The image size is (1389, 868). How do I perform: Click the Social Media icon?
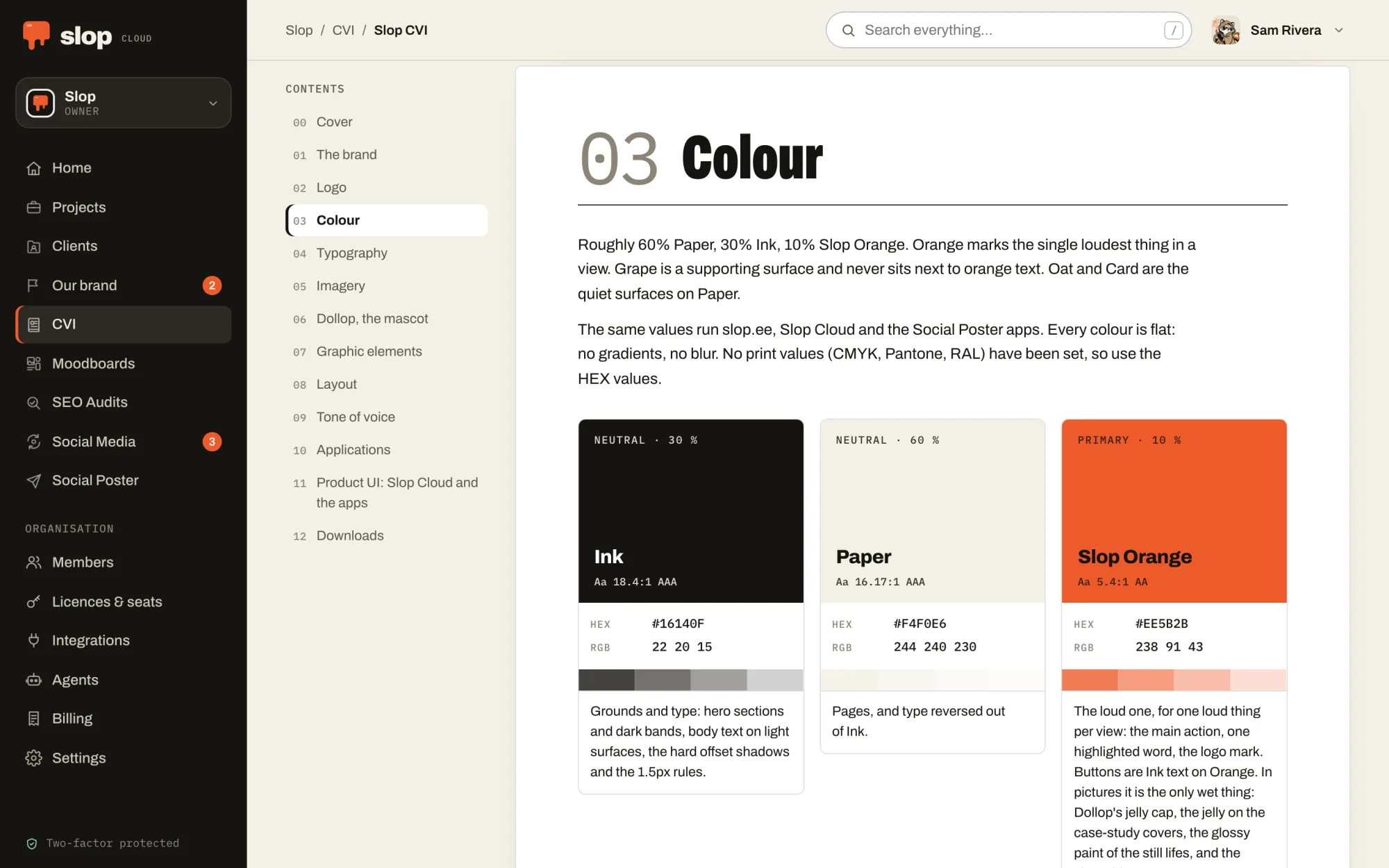[33, 442]
